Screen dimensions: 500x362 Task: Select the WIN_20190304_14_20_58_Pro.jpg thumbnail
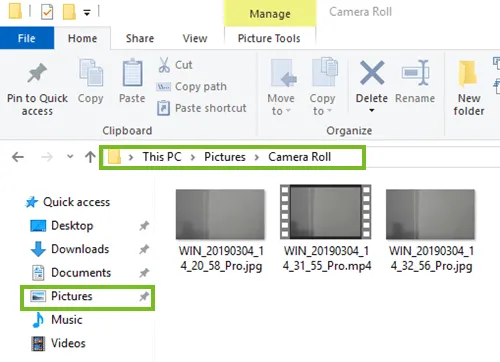pyautogui.click(x=220, y=214)
